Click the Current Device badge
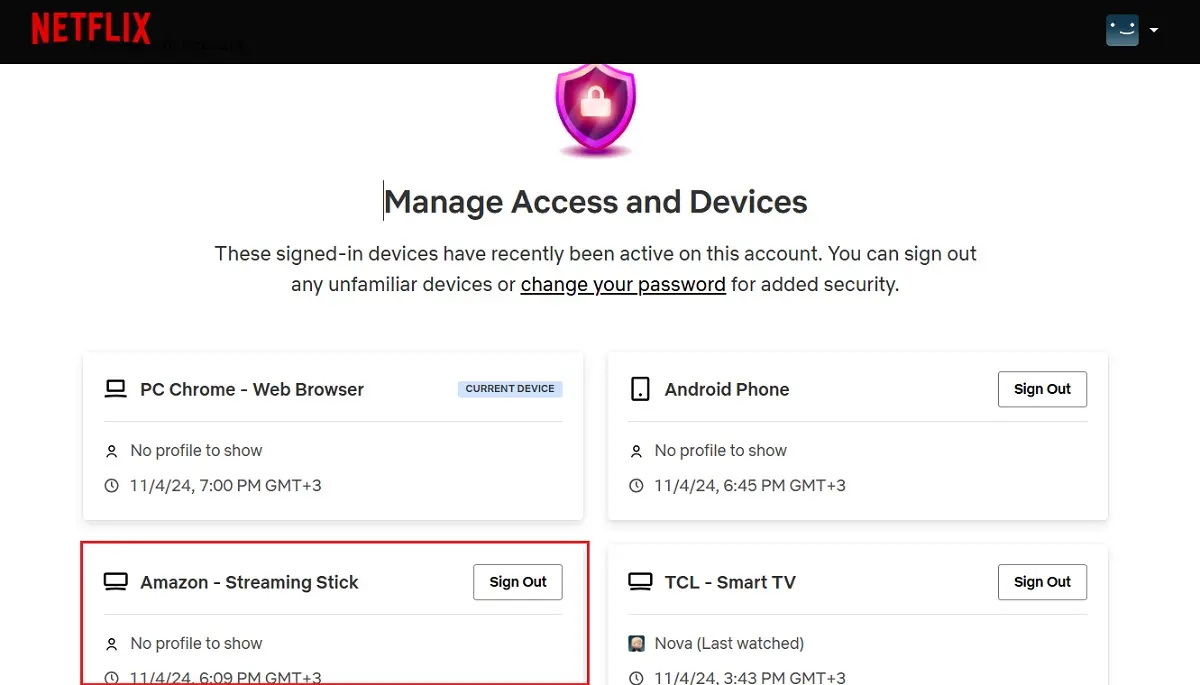Image resolution: width=1200 pixels, height=685 pixels. [510, 389]
